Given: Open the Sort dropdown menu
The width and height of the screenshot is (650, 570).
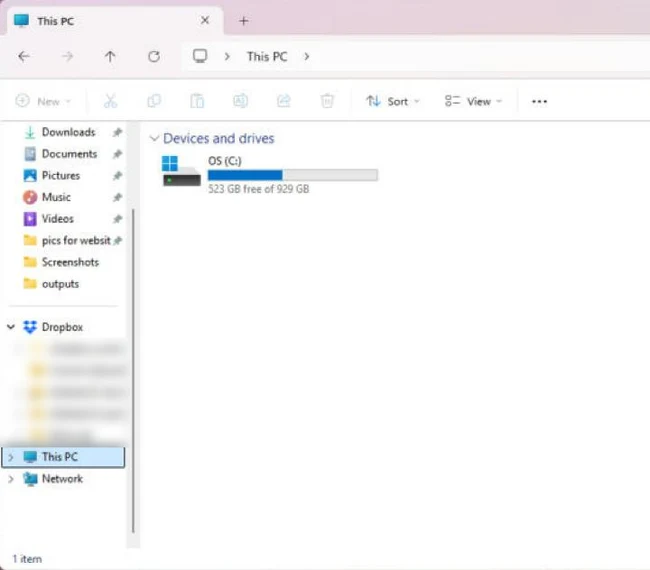Looking at the screenshot, I should pyautogui.click(x=393, y=102).
